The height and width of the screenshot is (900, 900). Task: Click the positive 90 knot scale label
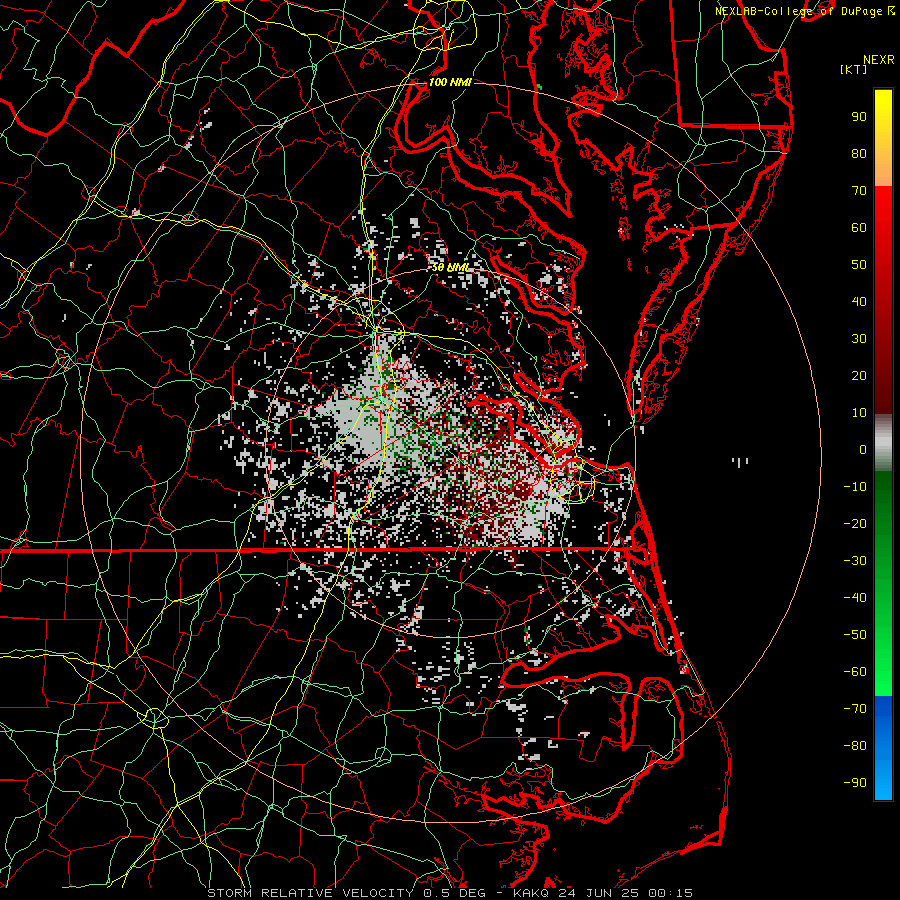(859, 117)
